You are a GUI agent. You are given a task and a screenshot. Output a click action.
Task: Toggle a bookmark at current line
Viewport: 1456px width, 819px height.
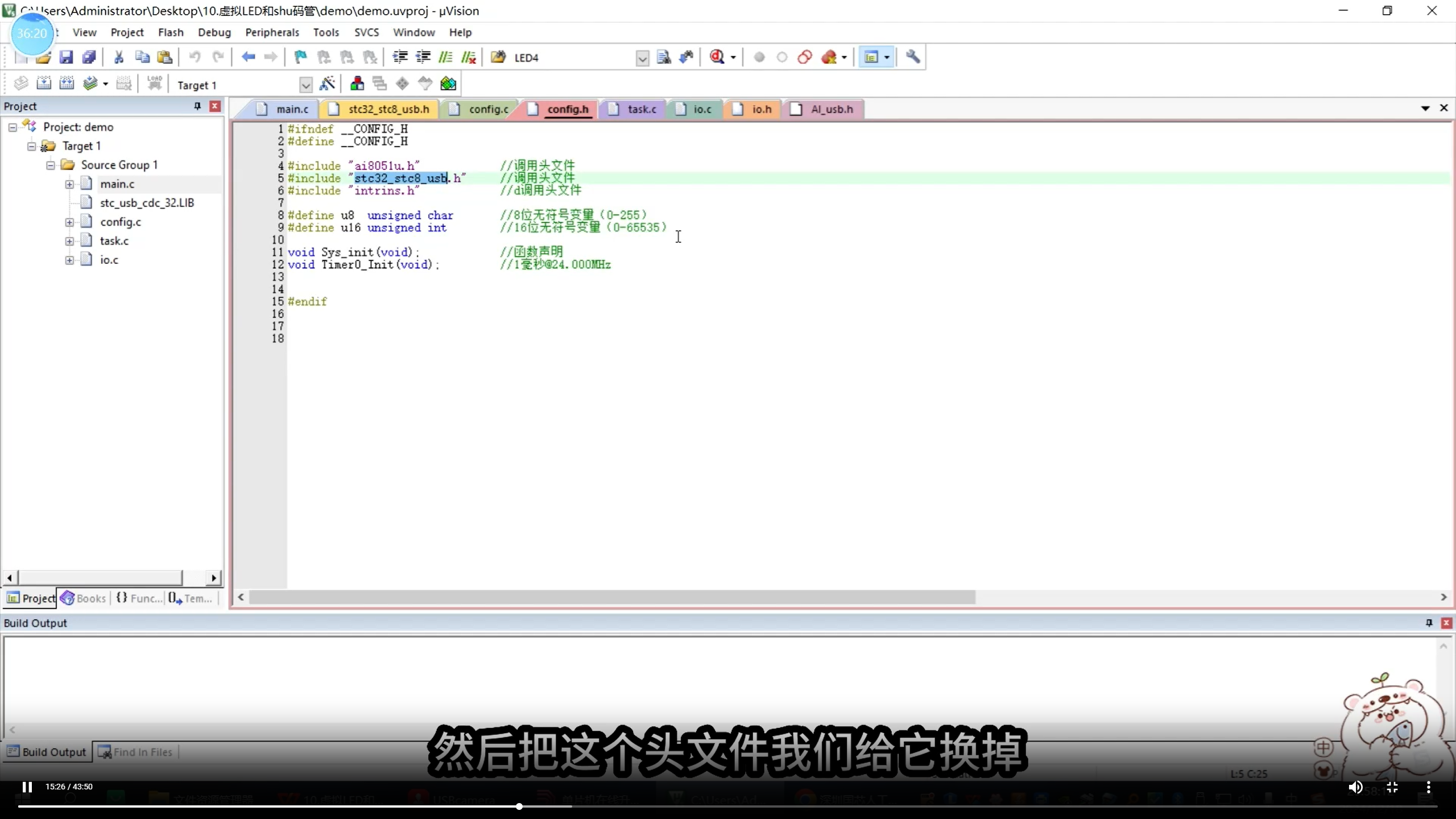(300, 57)
